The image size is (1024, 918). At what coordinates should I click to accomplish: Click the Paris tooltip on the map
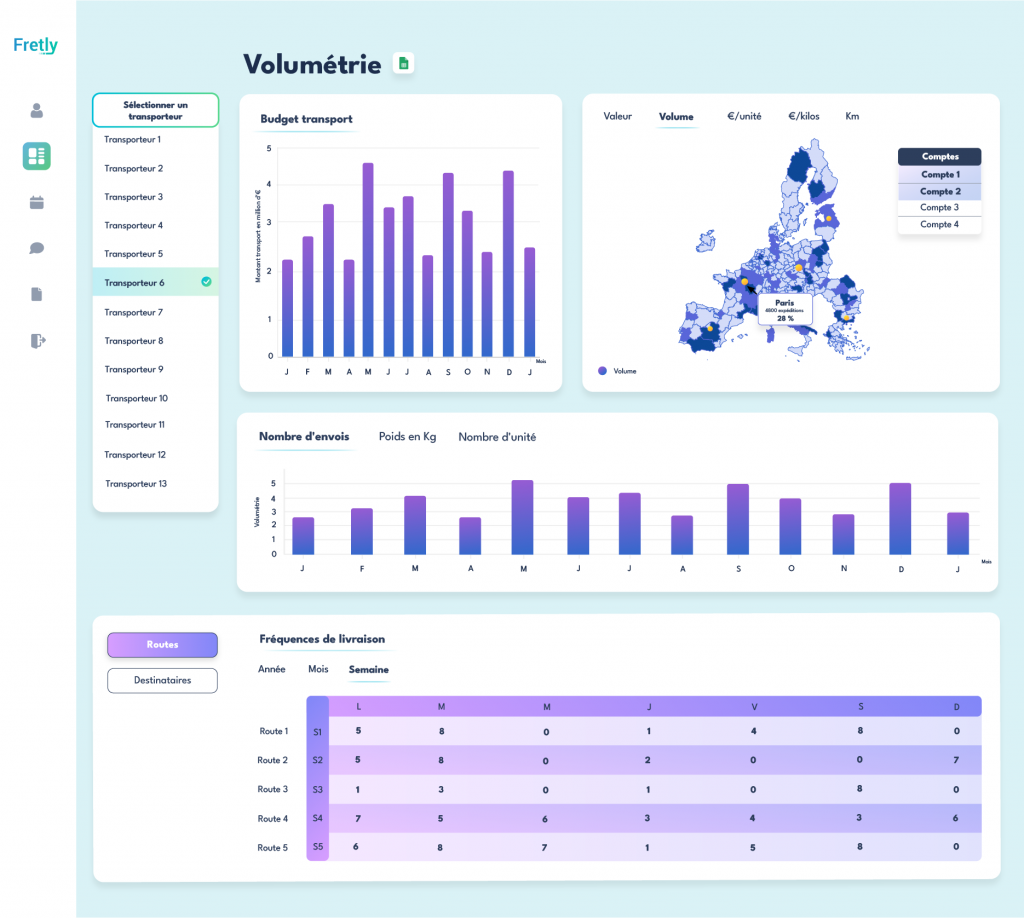pyautogui.click(x=784, y=309)
